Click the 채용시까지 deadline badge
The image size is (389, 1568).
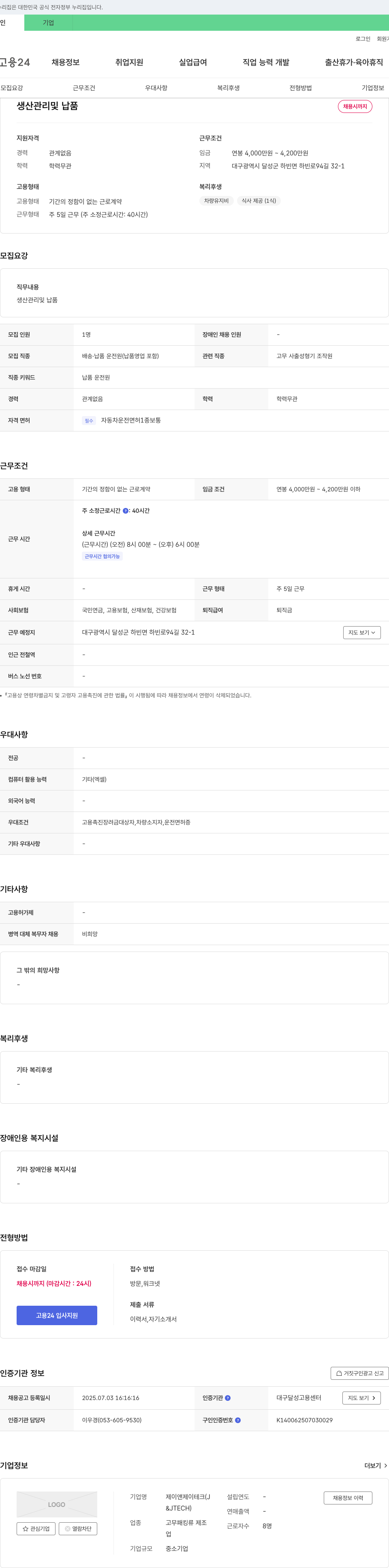[x=355, y=106]
